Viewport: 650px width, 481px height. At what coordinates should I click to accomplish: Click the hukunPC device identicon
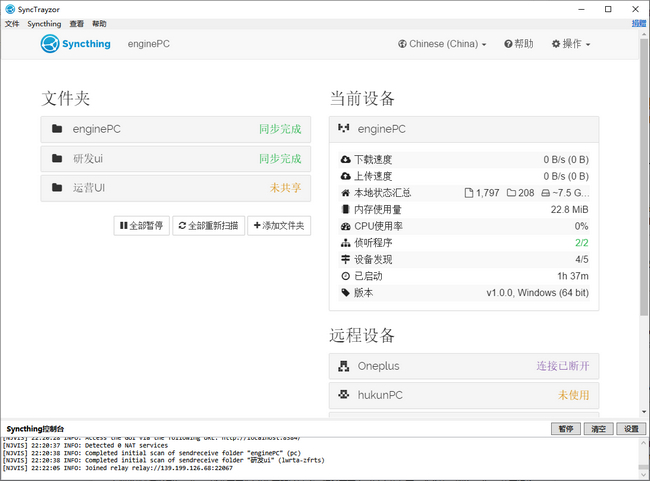[x=344, y=394]
